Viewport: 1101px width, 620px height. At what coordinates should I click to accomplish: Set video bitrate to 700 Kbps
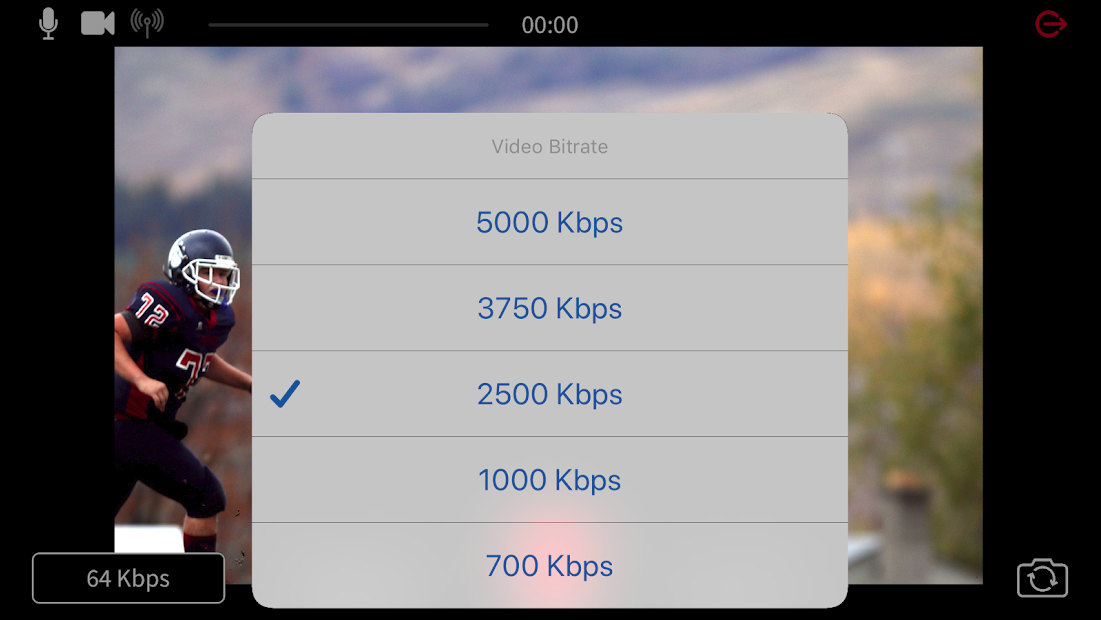click(x=549, y=566)
